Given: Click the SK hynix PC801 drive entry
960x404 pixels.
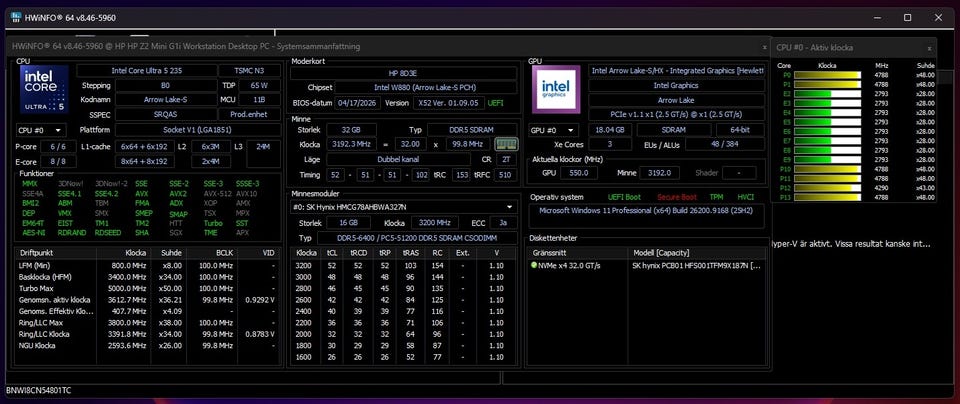Looking at the screenshot, I should click(698, 266).
